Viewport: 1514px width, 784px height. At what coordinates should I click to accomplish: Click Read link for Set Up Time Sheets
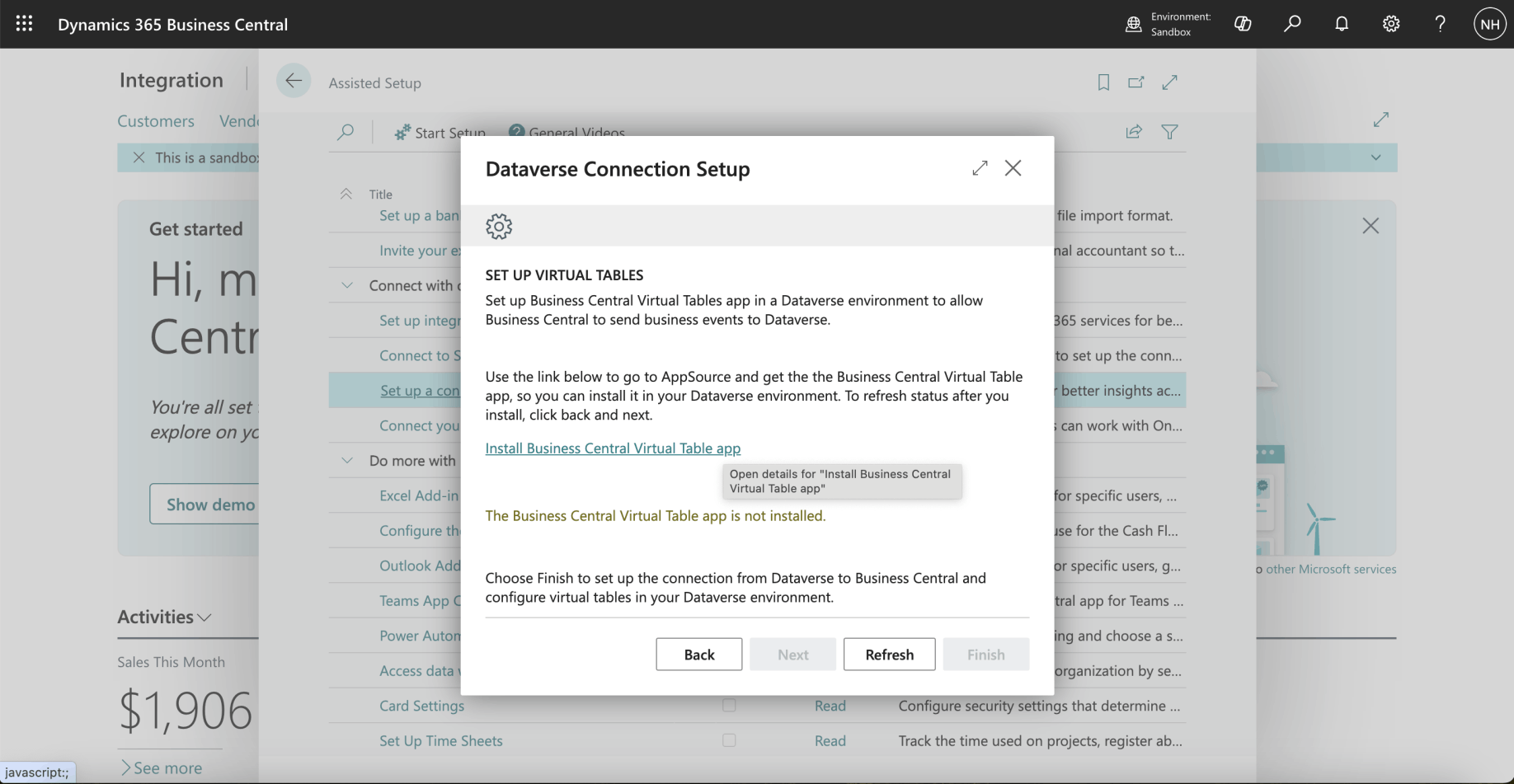830,740
